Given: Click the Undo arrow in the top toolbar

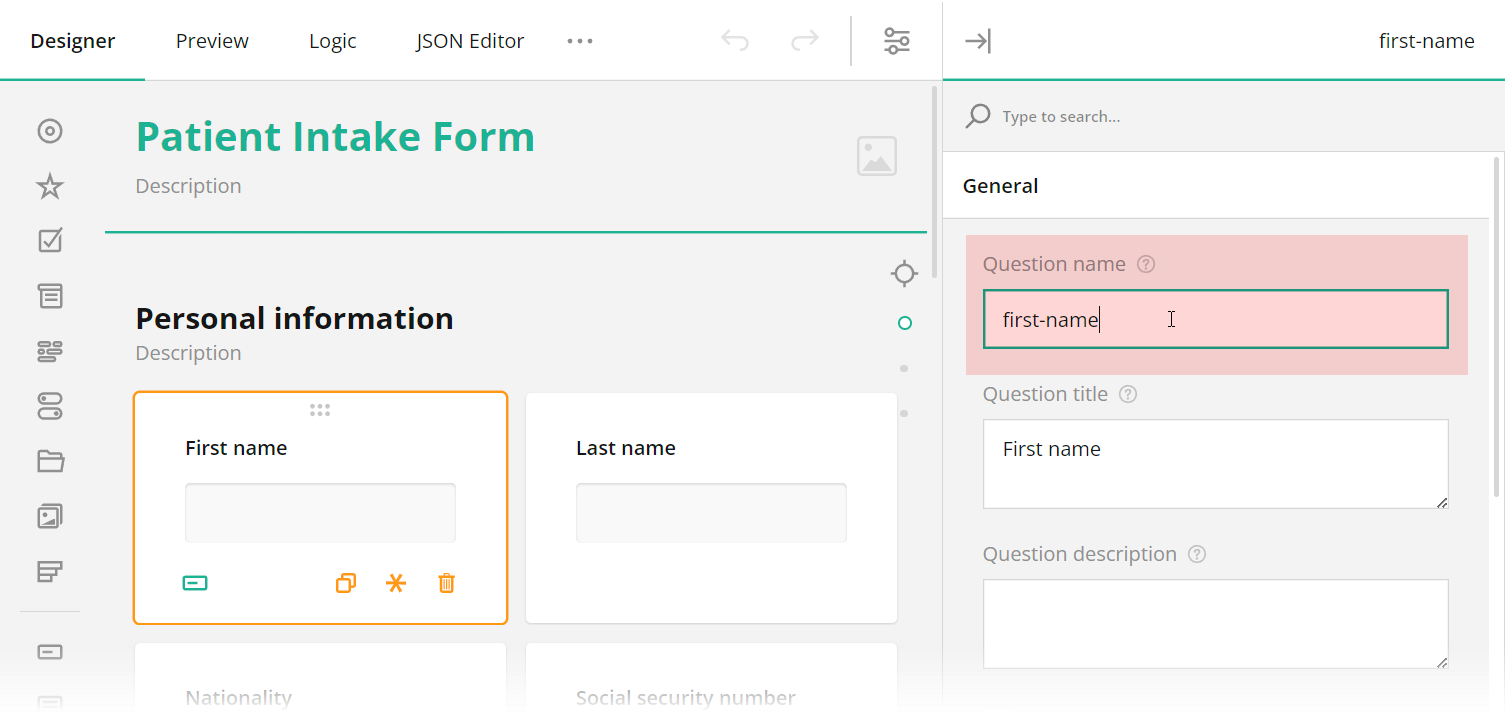Looking at the screenshot, I should (x=735, y=40).
